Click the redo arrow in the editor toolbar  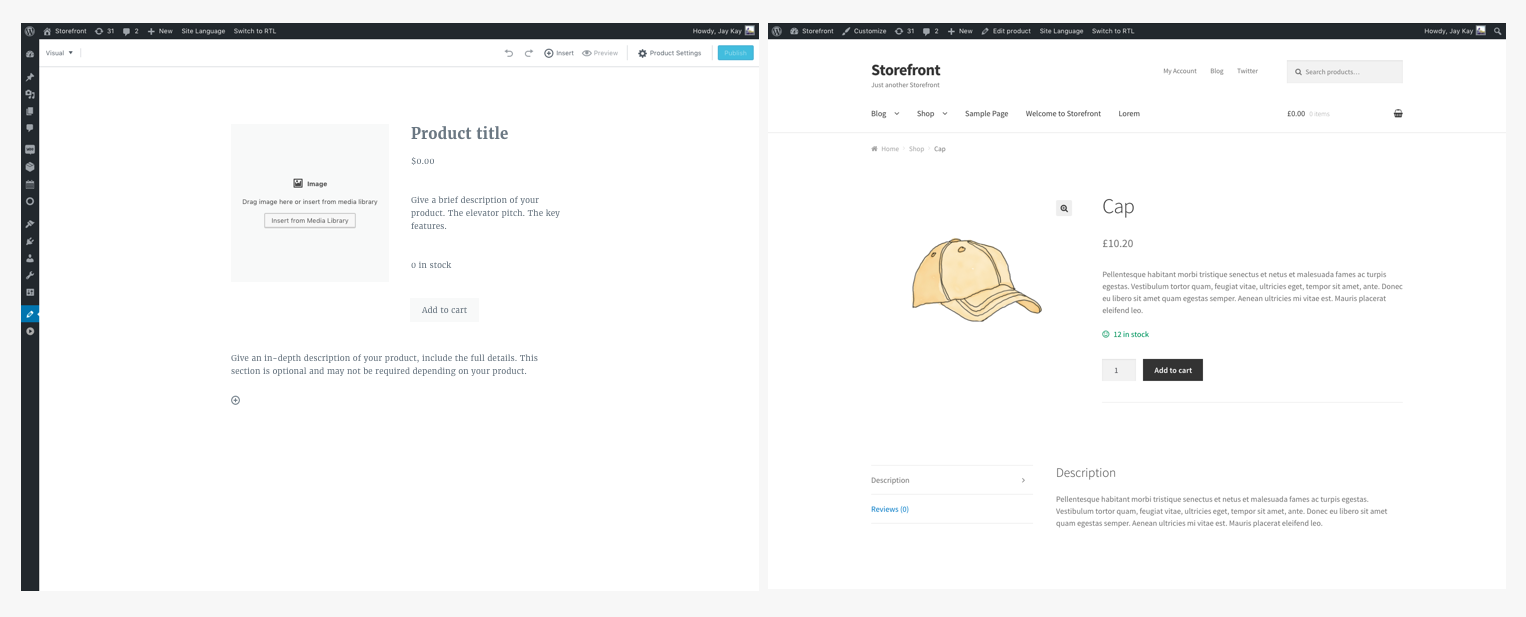pos(529,53)
